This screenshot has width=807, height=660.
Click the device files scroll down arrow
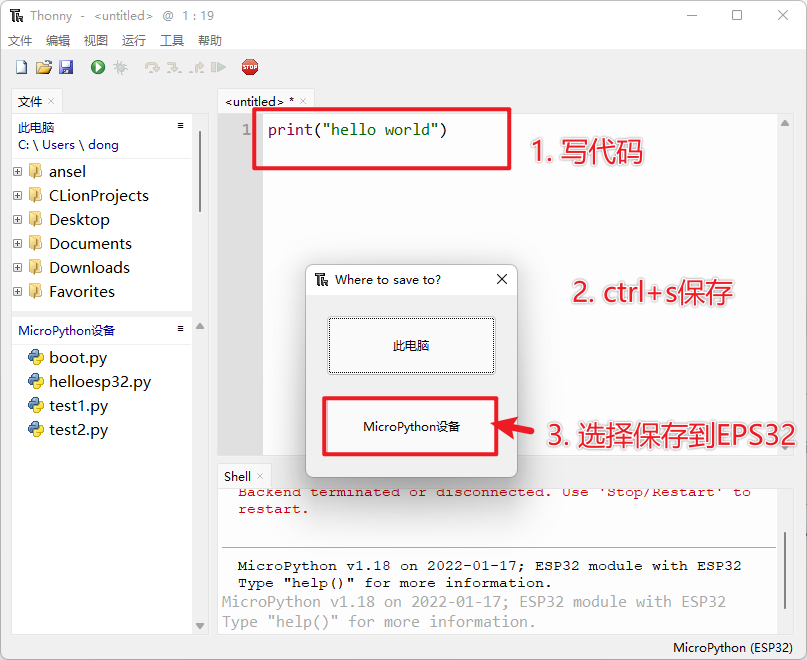click(200, 626)
